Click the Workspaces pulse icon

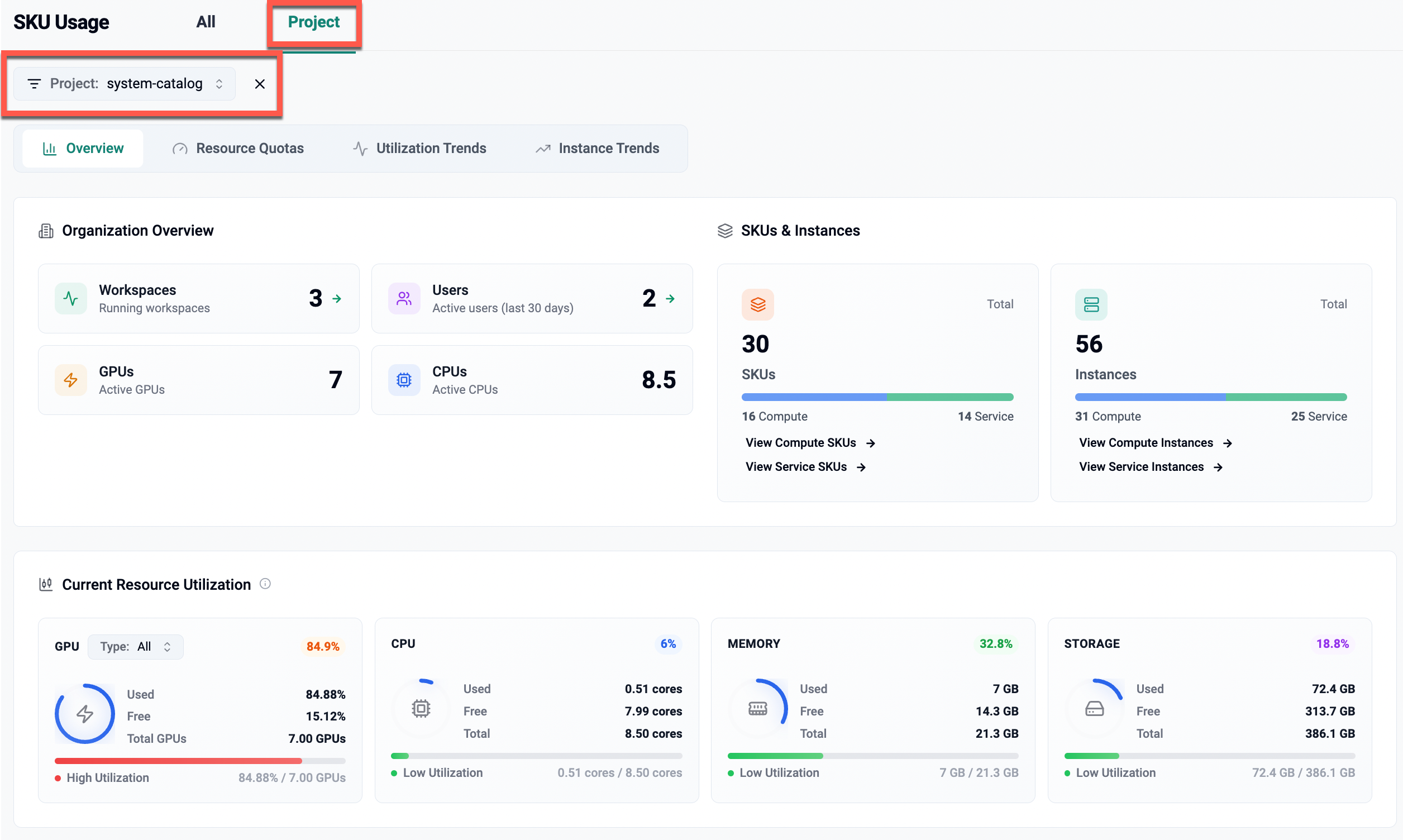71,298
